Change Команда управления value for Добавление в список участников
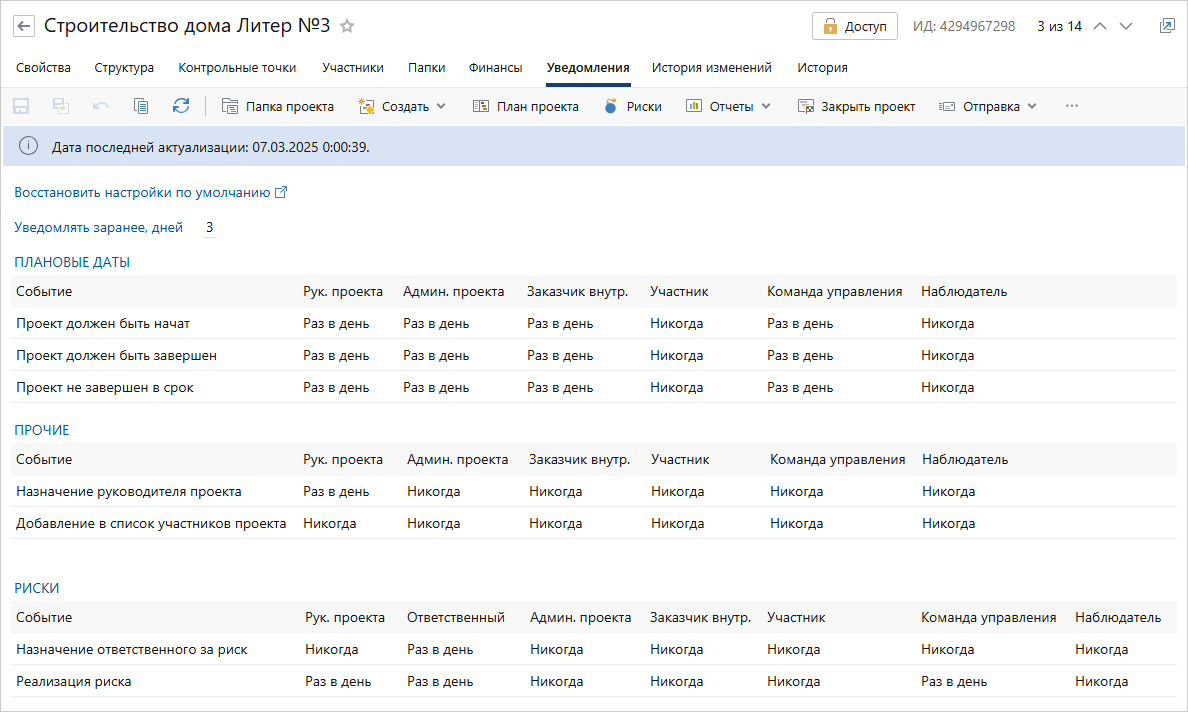 pyautogui.click(x=796, y=523)
